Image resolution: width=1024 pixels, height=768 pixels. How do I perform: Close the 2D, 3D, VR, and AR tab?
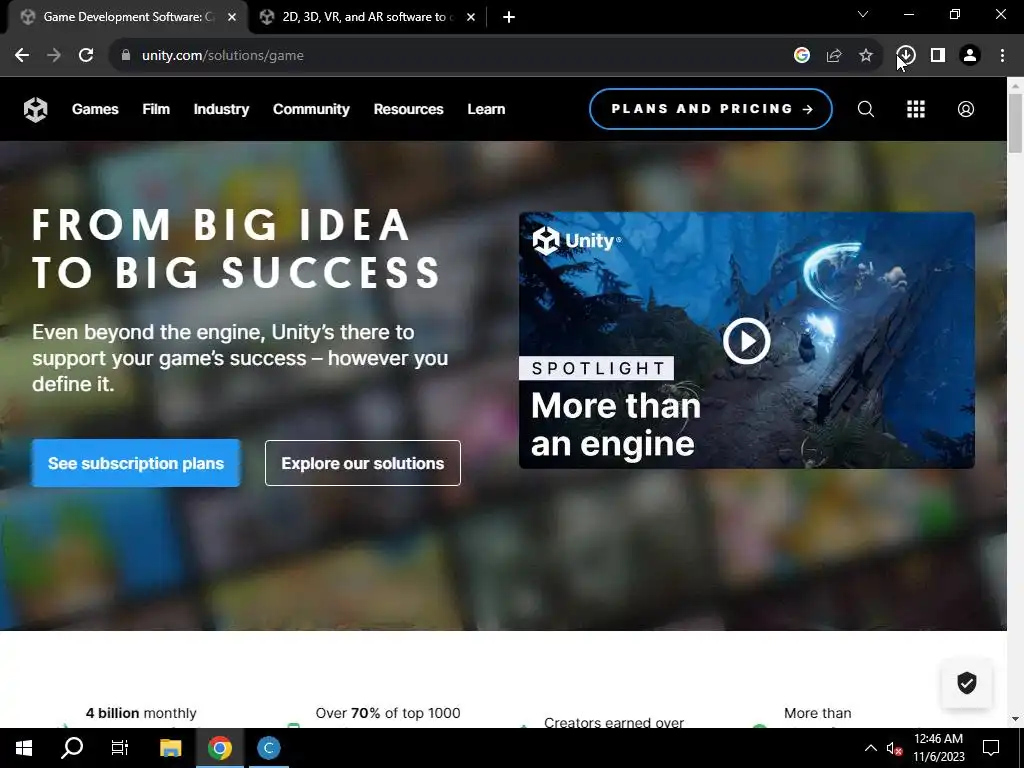pyautogui.click(x=471, y=17)
